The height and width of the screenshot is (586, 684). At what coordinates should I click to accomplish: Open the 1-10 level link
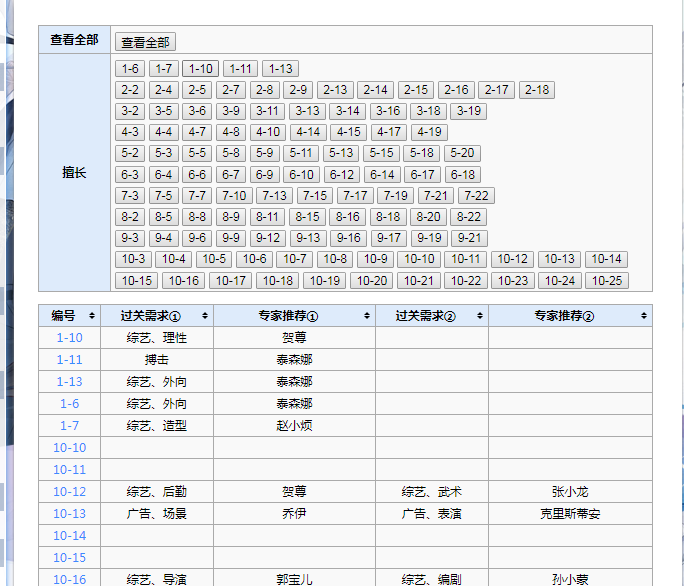pyautogui.click(x=69, y=337)
